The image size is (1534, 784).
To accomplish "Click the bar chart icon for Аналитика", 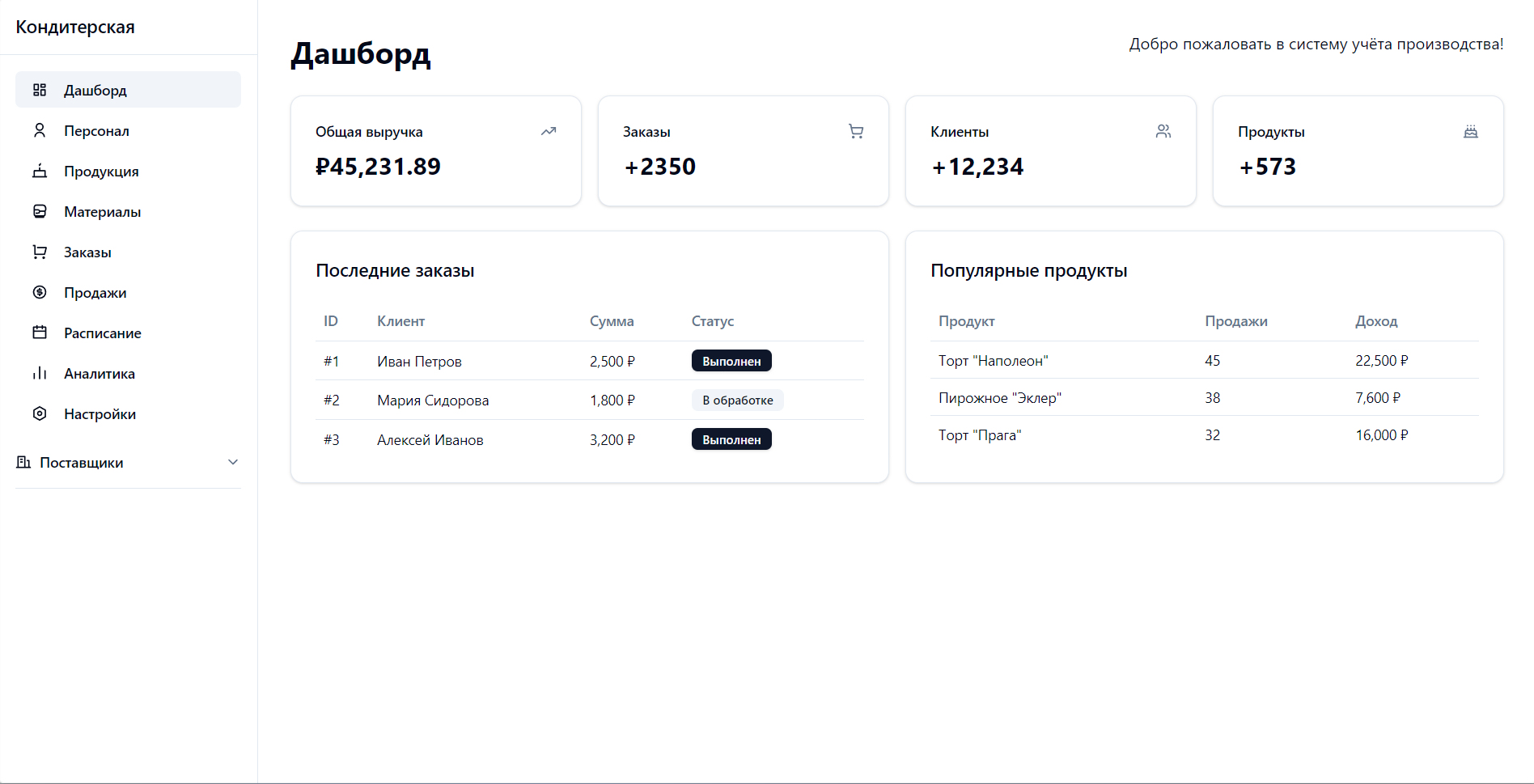I will click(40, 373).
